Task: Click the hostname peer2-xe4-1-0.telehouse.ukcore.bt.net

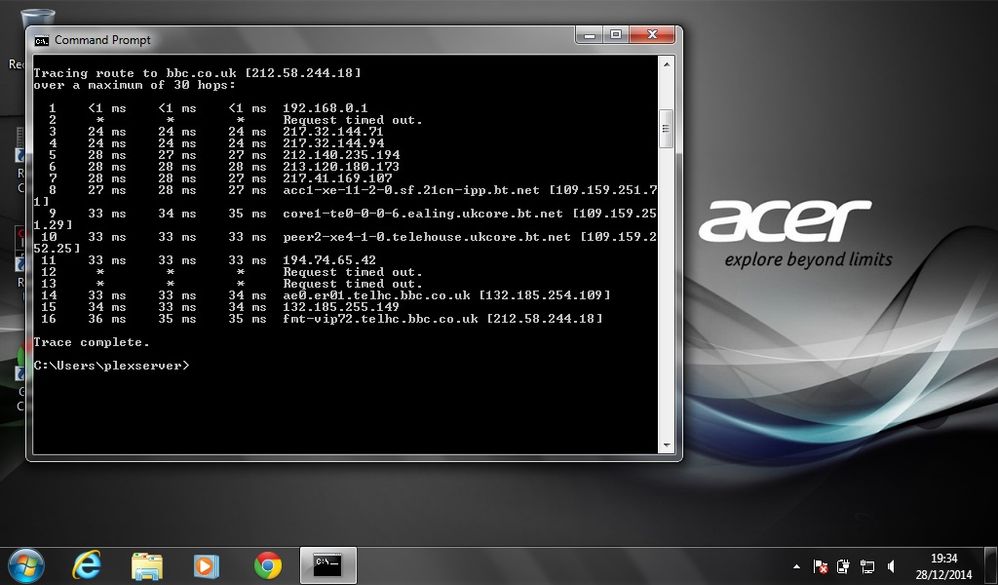Action: click(427, 237)
